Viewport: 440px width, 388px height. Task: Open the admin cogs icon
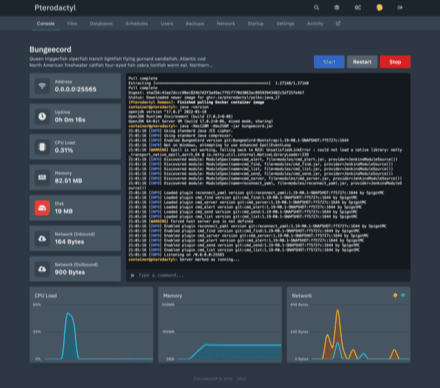coord(358,7)
